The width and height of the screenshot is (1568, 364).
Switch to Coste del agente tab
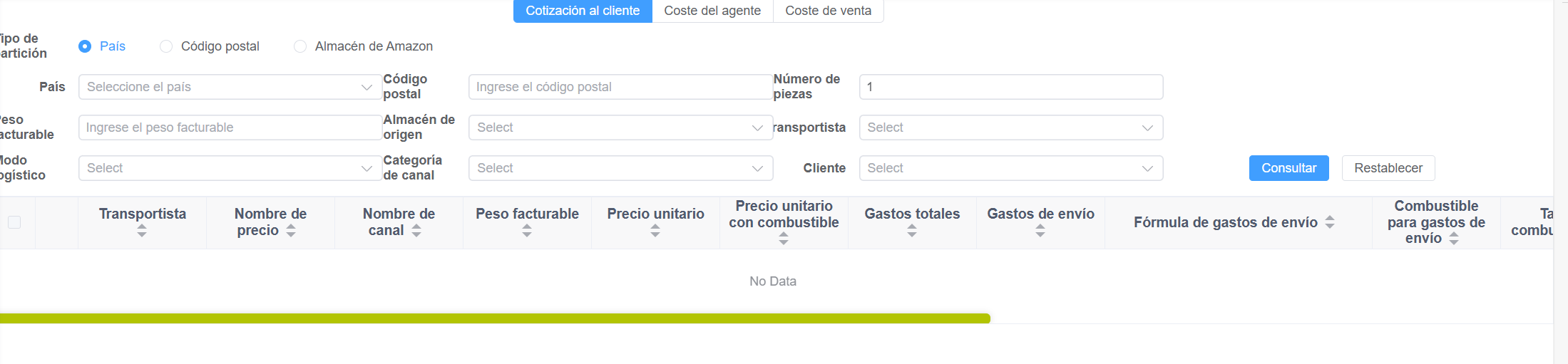(712, 11)
